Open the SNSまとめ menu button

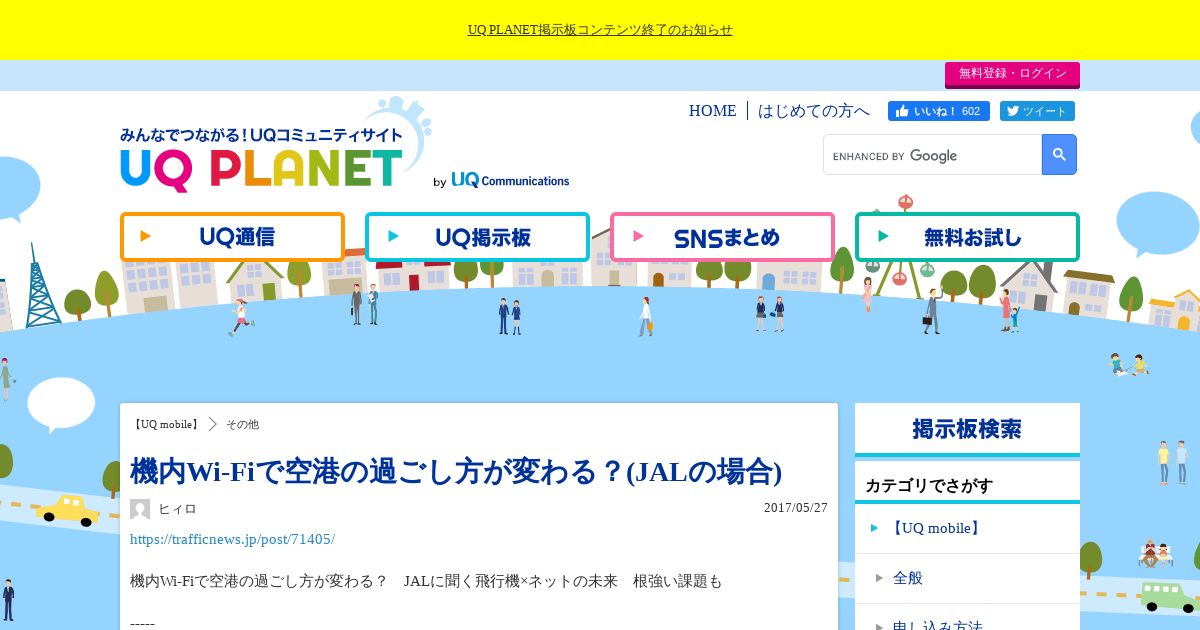pos(722,237)
